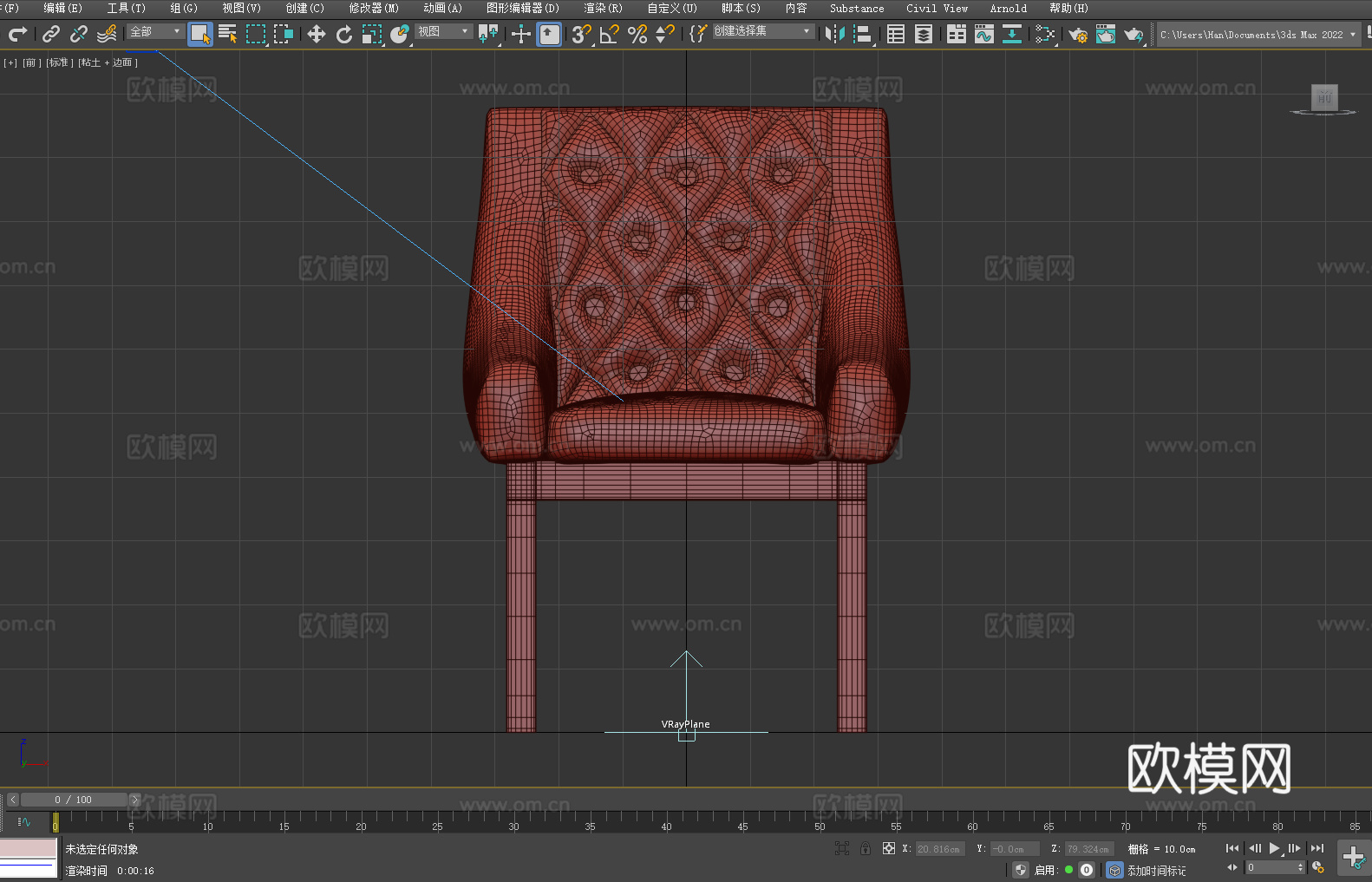Screen dimensions: 1372x882
Task: Expand the project path dropdown
Action: click(x=1352, y=35)
